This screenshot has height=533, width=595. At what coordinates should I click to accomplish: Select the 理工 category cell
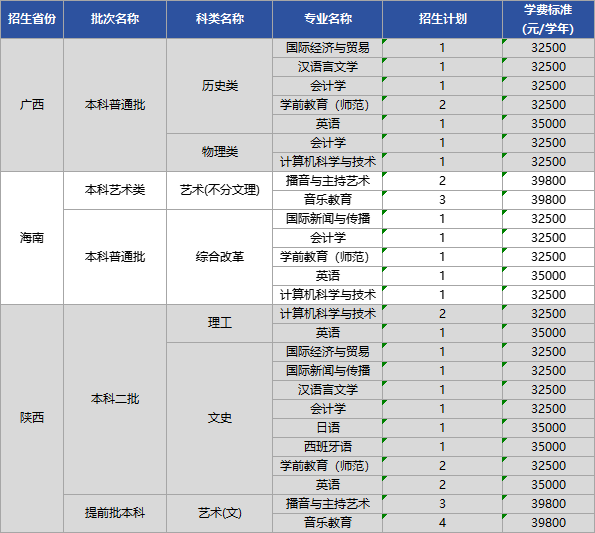point(219,323)
